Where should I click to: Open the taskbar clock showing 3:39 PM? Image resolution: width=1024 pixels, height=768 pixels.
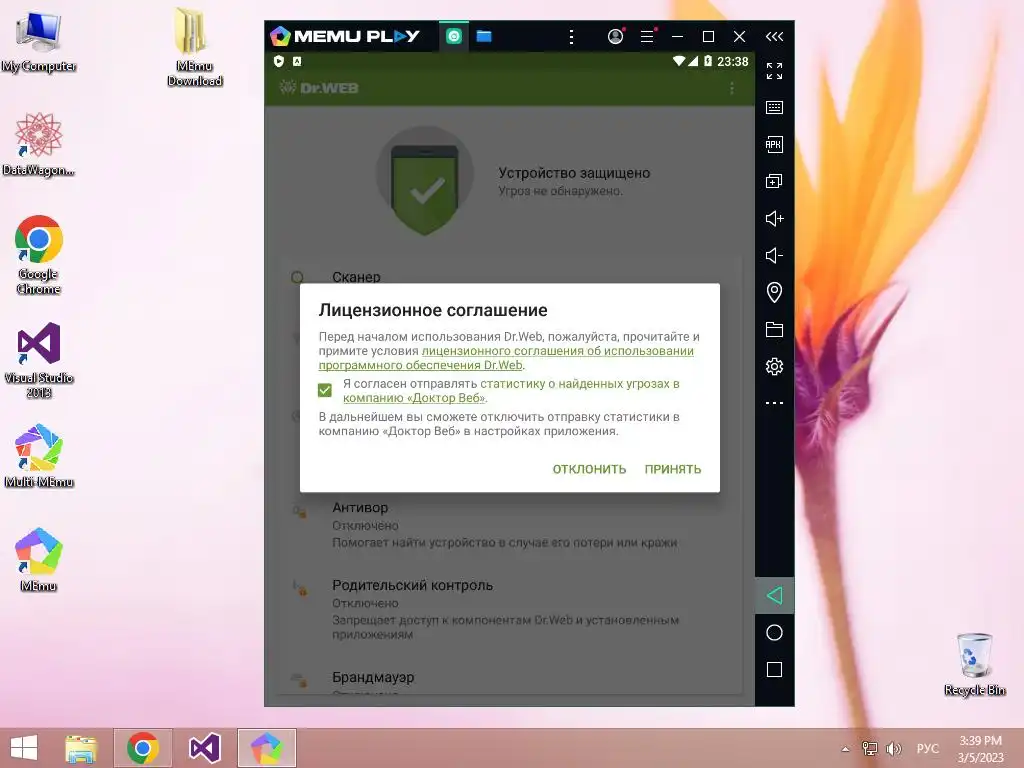pos(980,749)
